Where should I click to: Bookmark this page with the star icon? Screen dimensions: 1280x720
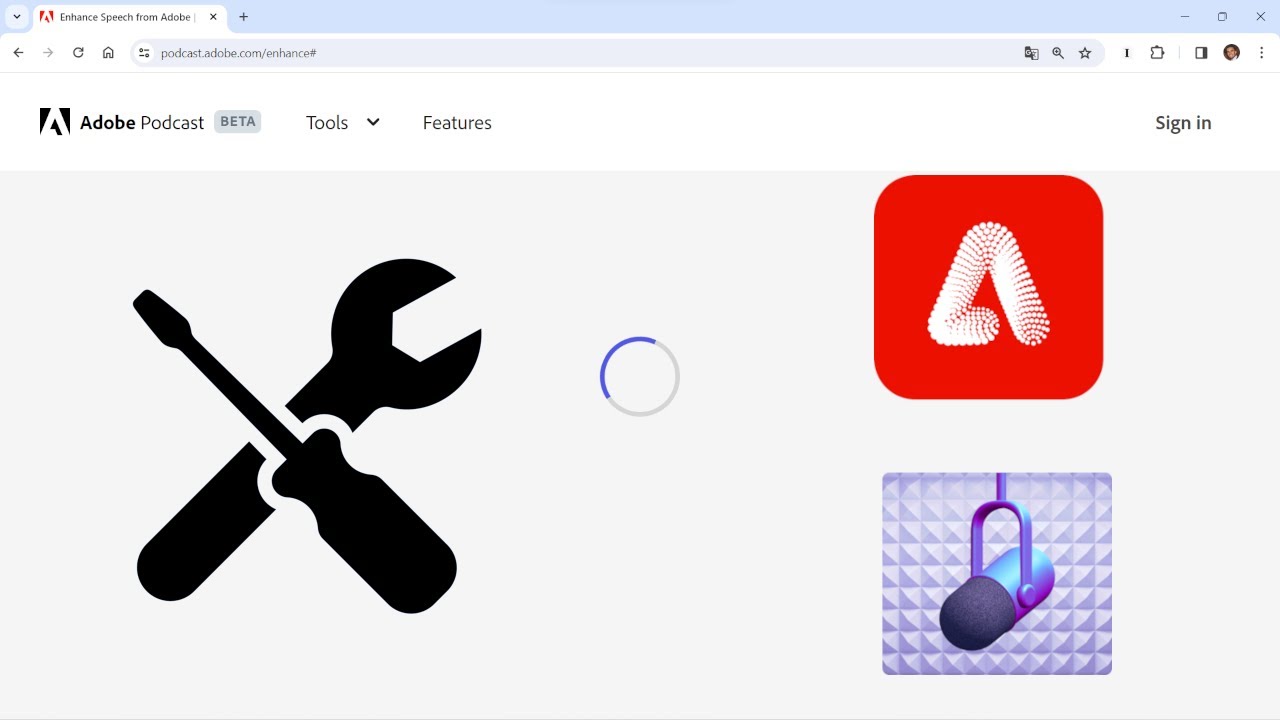[1085, 53]
